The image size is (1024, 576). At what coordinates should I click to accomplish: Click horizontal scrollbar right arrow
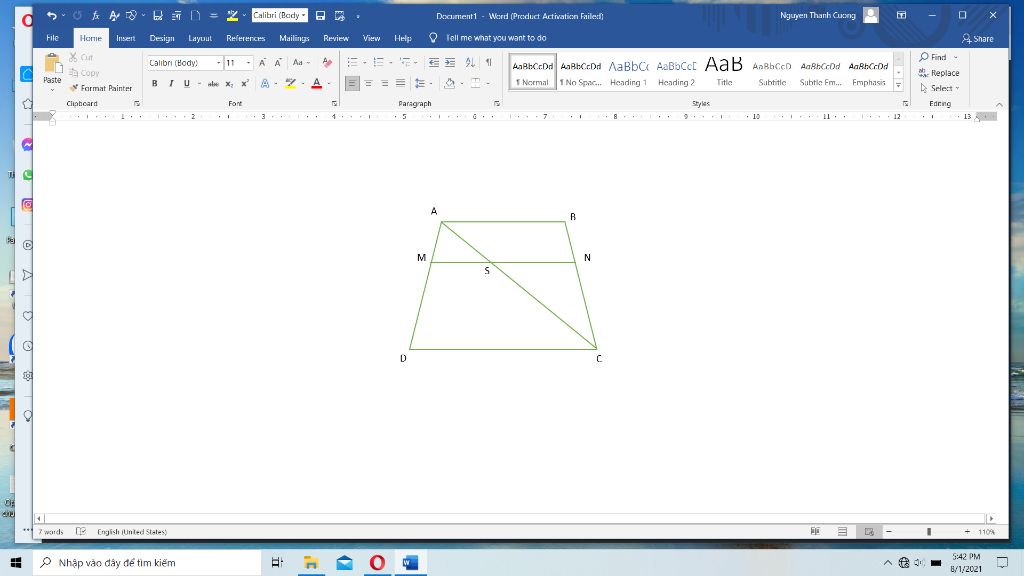(991, 519)
